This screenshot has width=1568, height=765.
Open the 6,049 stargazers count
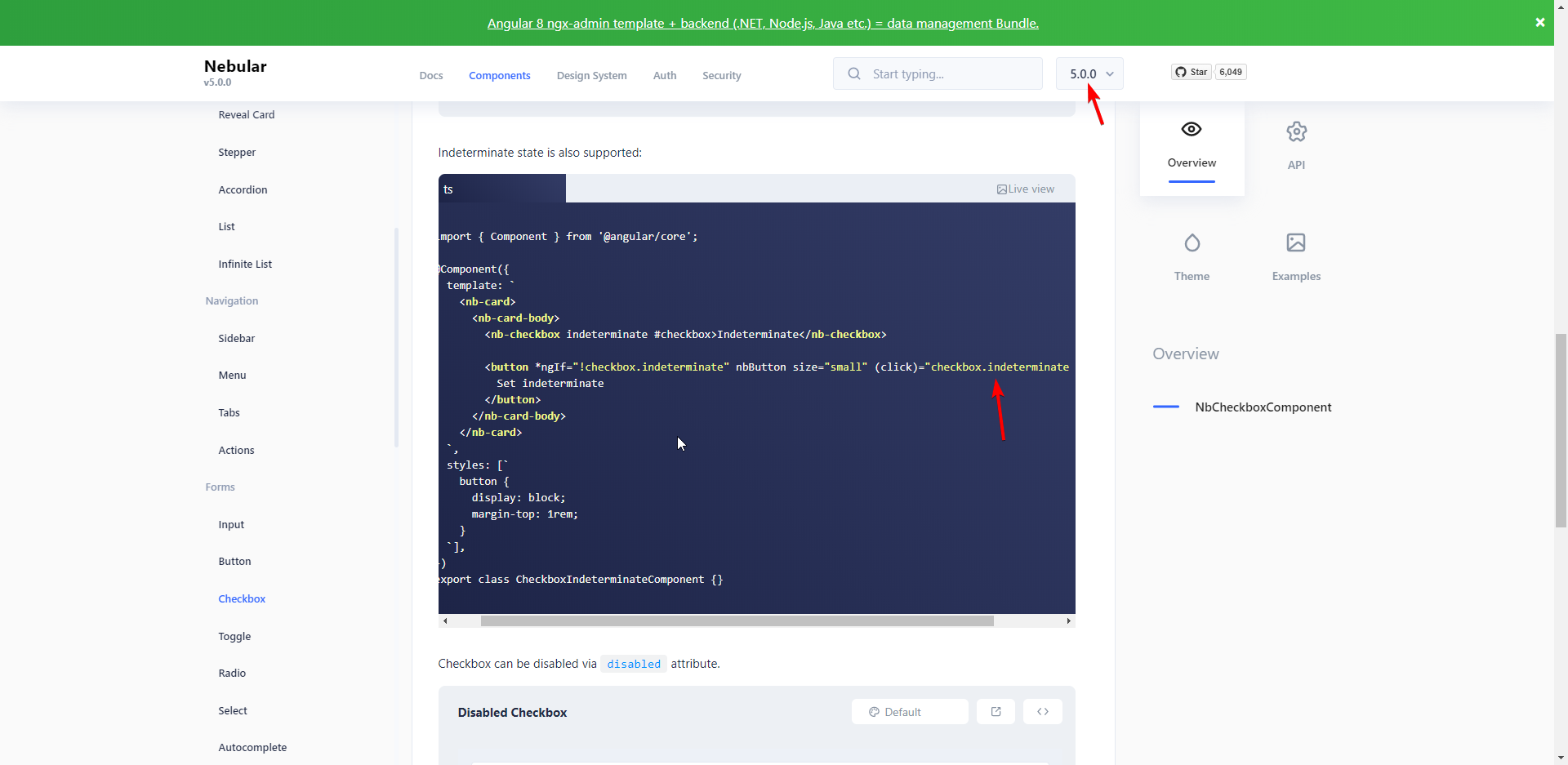(x=1231, y=72)
